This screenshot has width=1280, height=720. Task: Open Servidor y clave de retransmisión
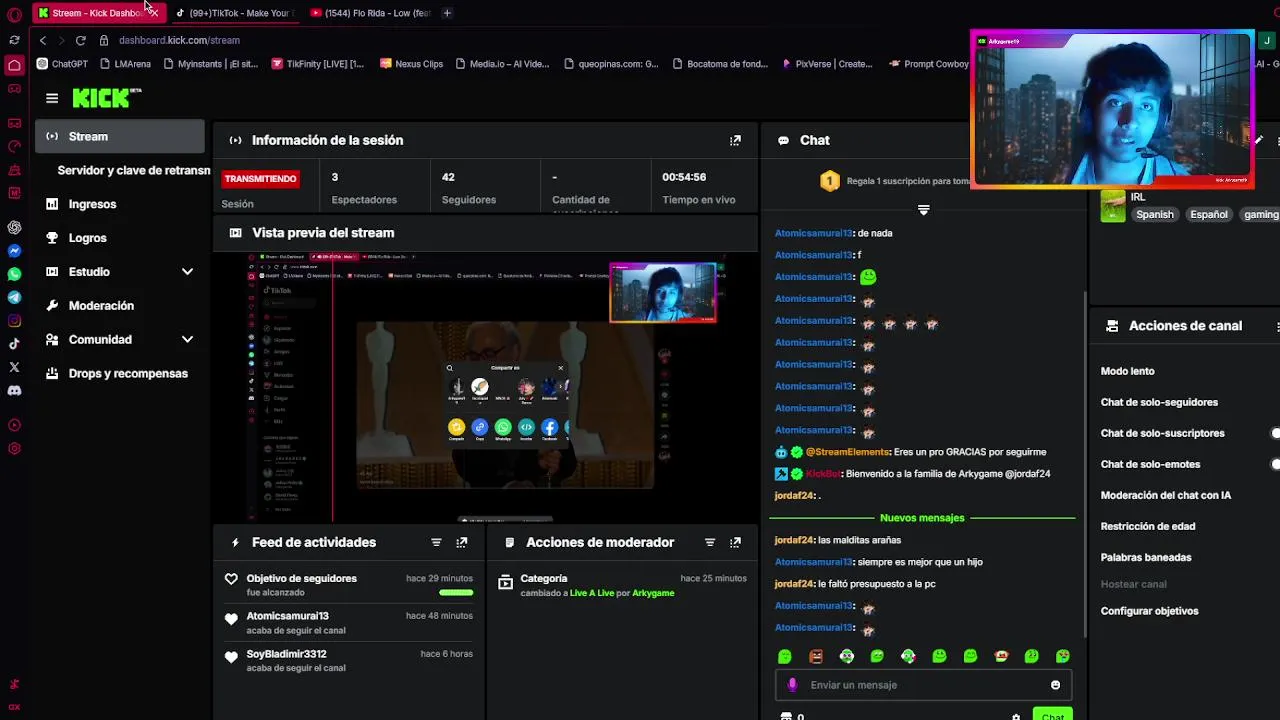[x=133, y=171]
